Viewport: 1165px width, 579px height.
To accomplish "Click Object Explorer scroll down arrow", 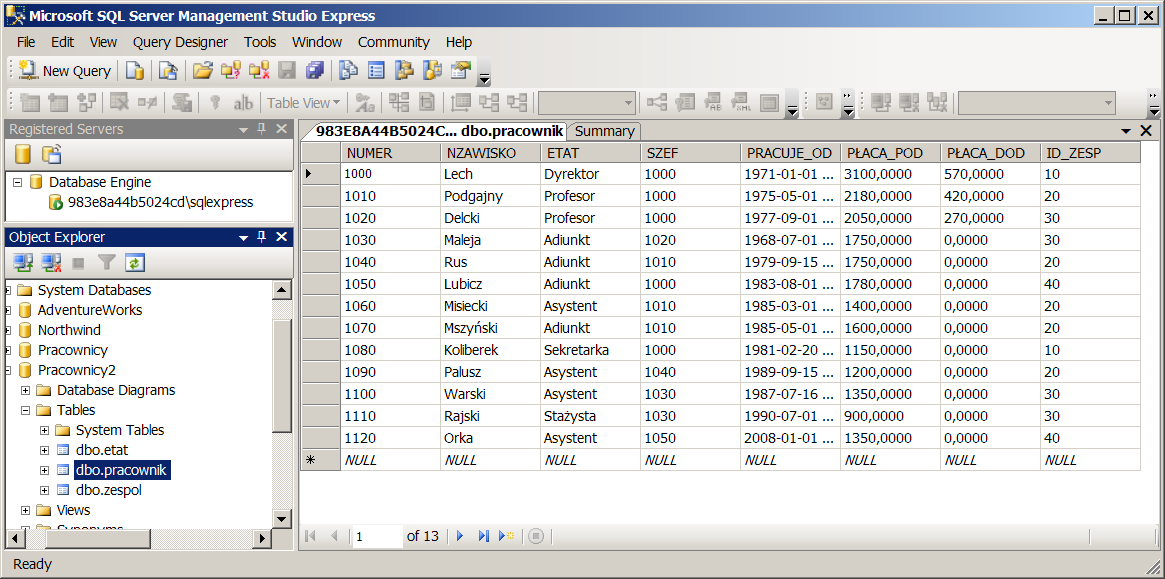I will point(282,519).
